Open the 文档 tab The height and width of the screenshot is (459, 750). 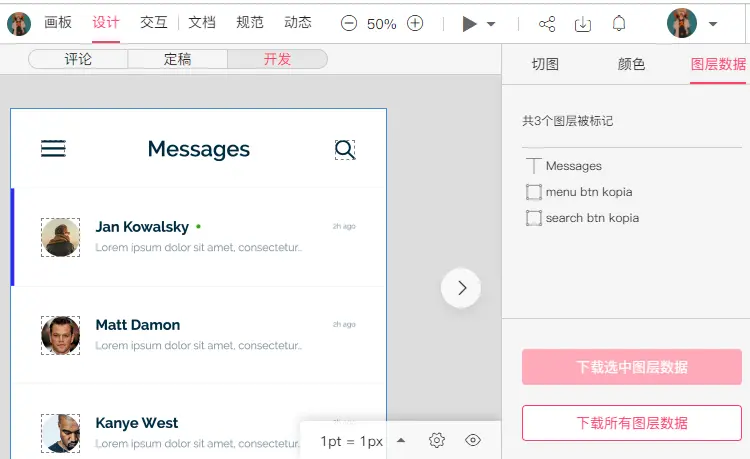202,22
